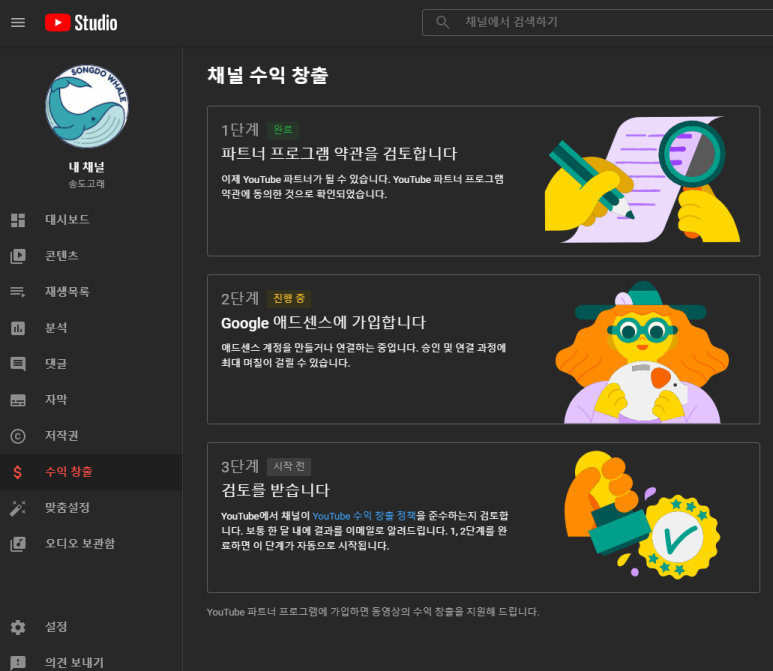Click the 시작 전 status badge on step 3
Image resolution: width=773 pixels, height=671 pixels.
[x=289, y=466]
